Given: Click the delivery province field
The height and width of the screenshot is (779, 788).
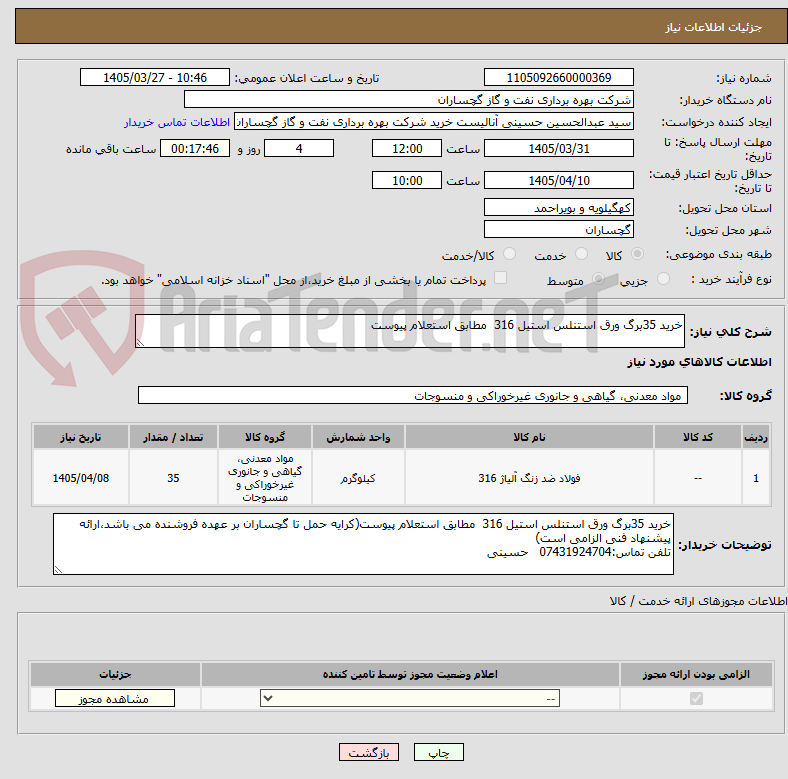Looking at the screenshot, I should [x=558, y=207].
